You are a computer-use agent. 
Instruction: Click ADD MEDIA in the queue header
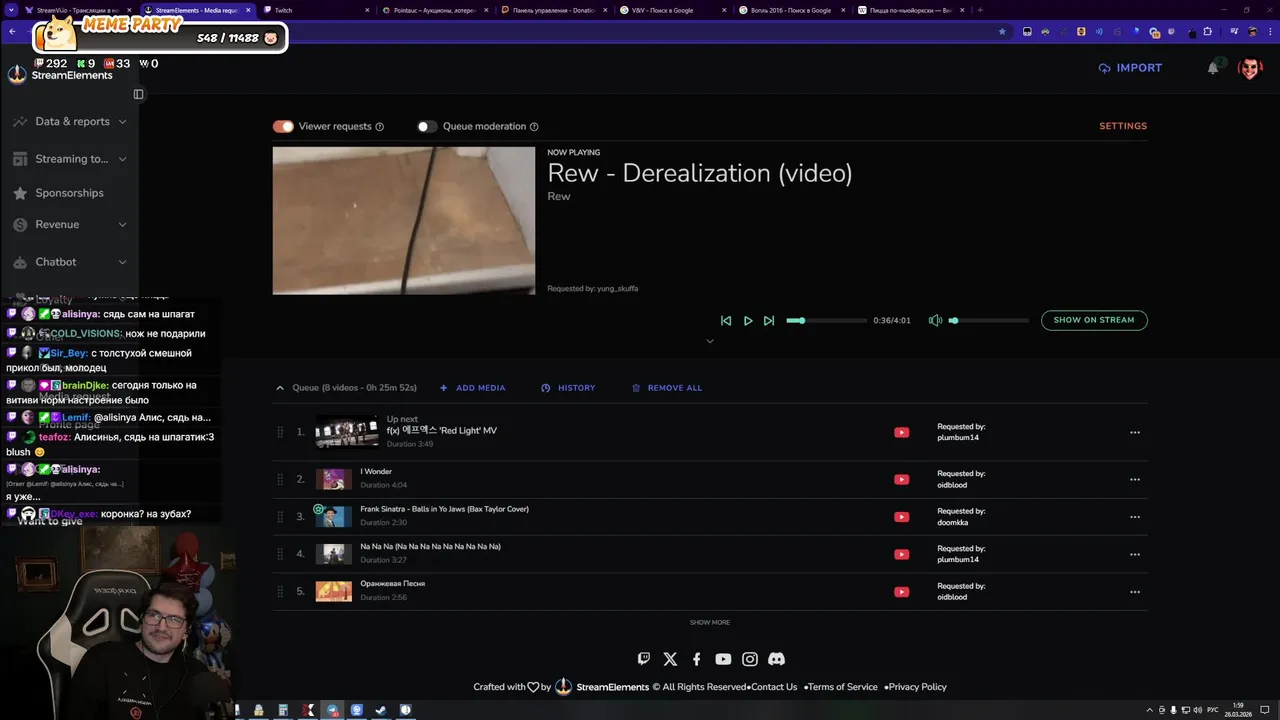click(472, 388)
